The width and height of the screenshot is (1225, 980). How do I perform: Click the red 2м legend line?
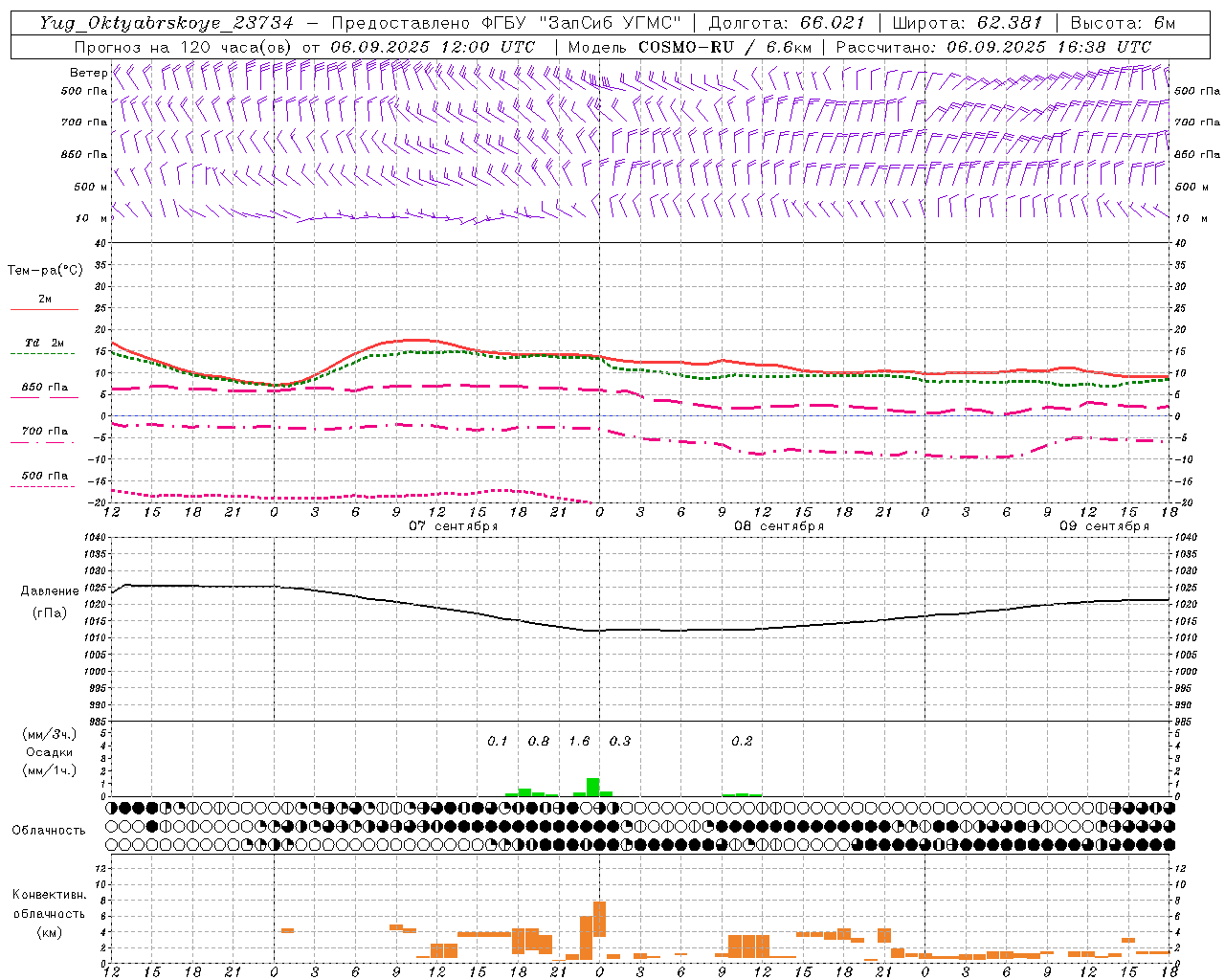click(x=44, y=309)
